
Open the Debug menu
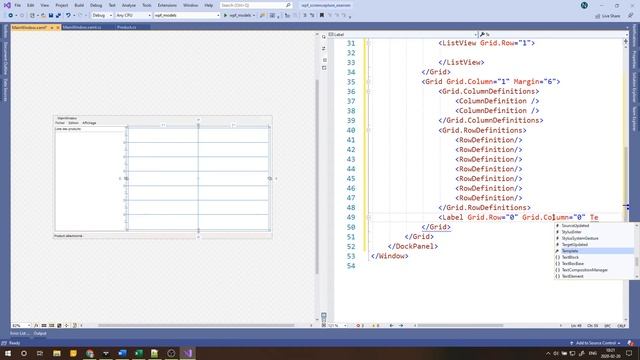tap(96, 5)
